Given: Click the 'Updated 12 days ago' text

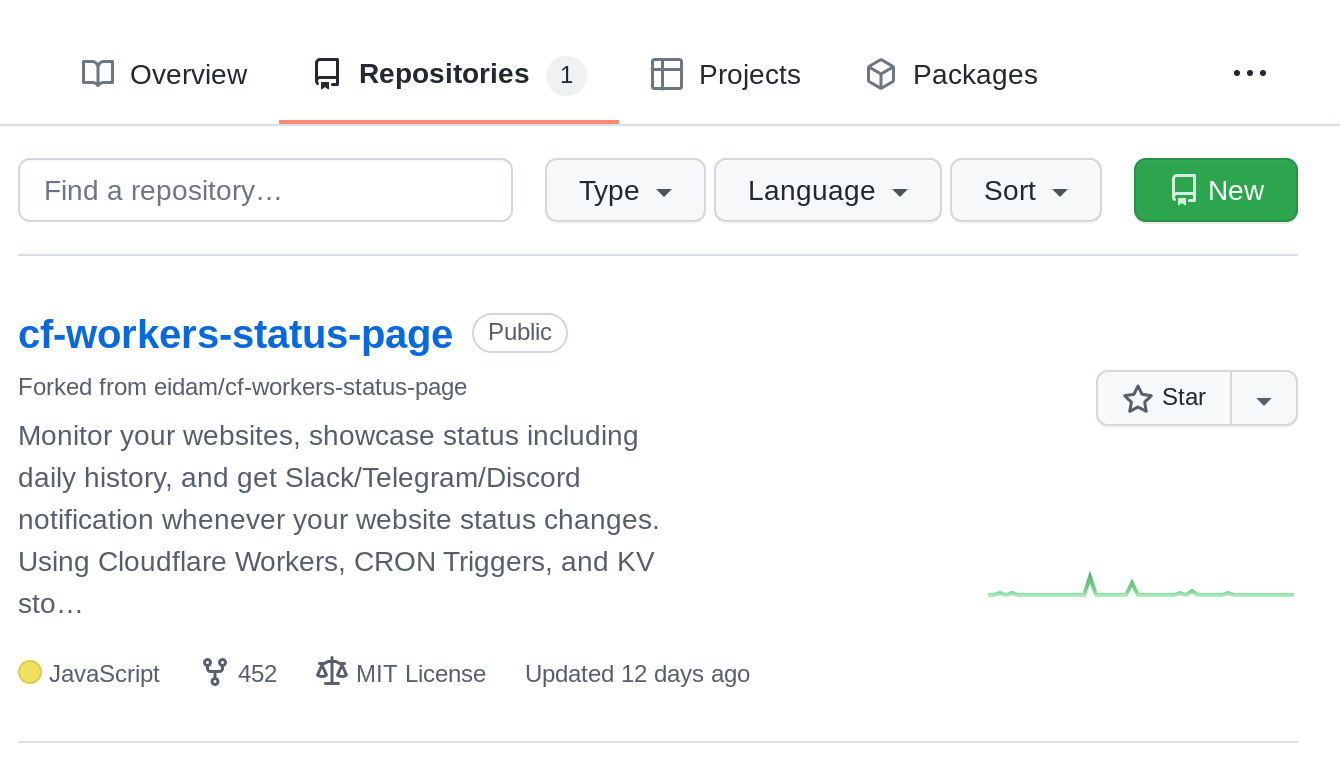Looking at the screenshot, I should 638,674.
